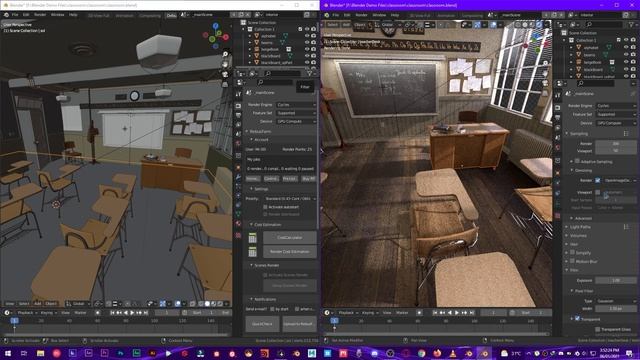Viewport: 640px width, 360px height.
Task: Click frame marker on left timeline
Action: click(x=14, y=321)
